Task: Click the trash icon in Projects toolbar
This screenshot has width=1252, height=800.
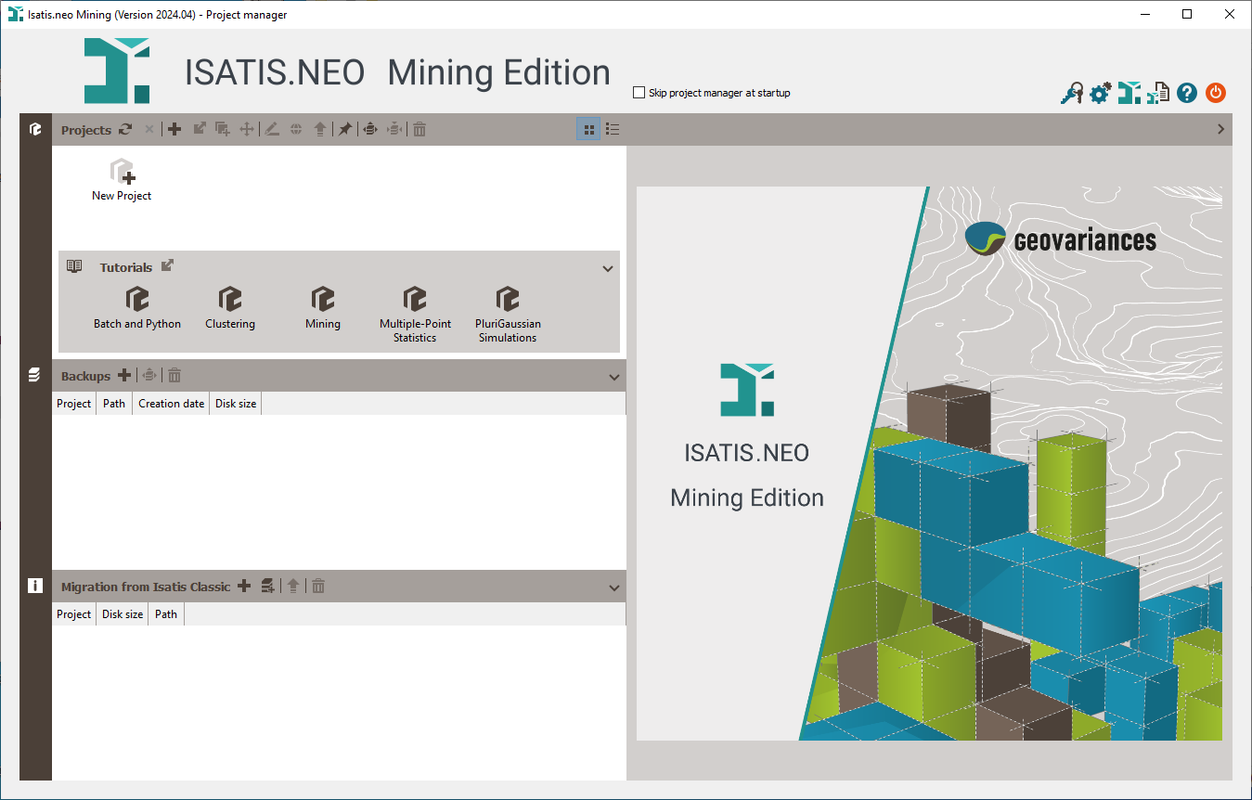Action: (x=420, y=129)
